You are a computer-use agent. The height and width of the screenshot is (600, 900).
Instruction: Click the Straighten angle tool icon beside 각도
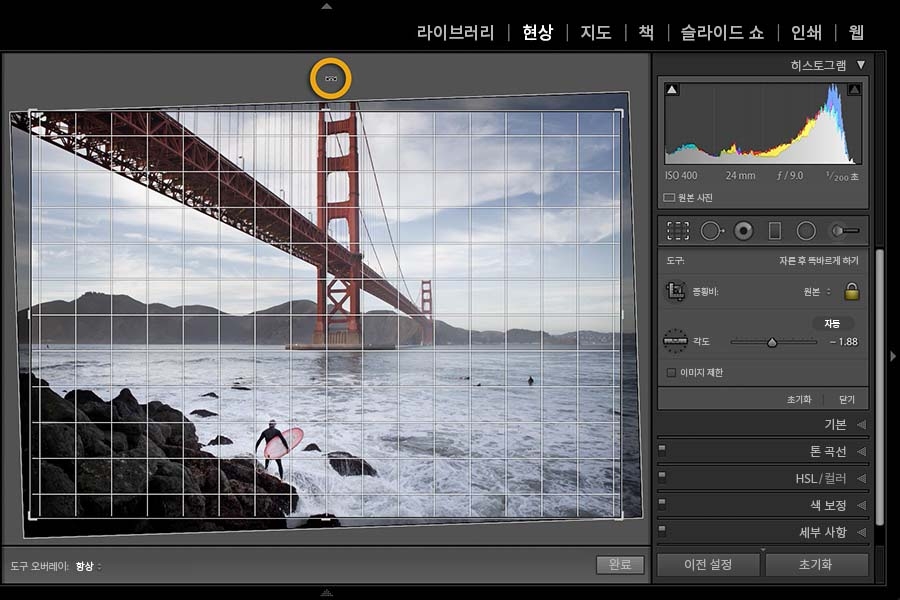(675, 341)
